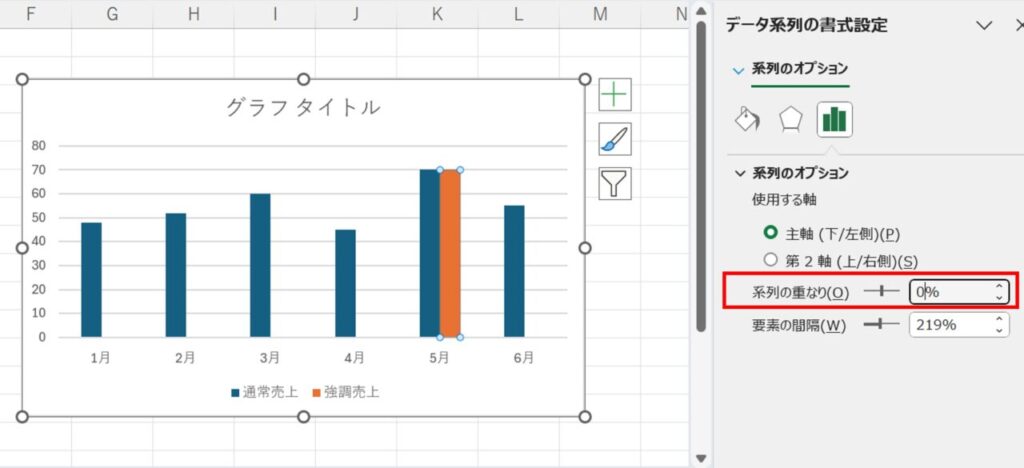The height and width of the screenshot is (468, 1024).
Task: Click the 系列の重なり percentage input field
Action: point(951,292)
